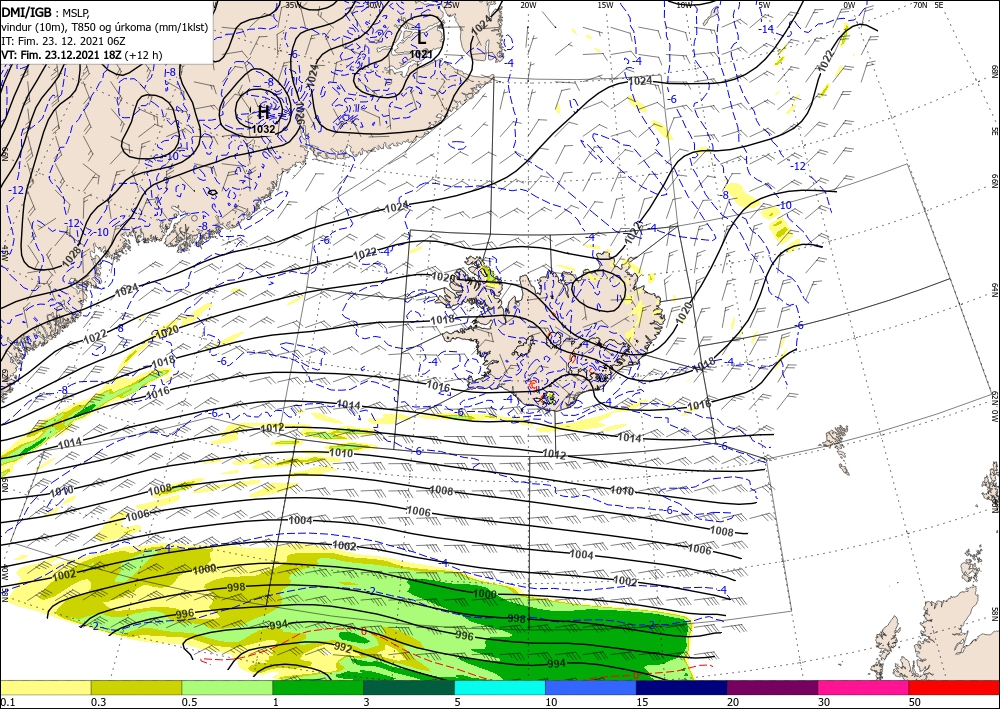
Task: Click the "20W" longitude label at top
Action: [x=527, y=5]
